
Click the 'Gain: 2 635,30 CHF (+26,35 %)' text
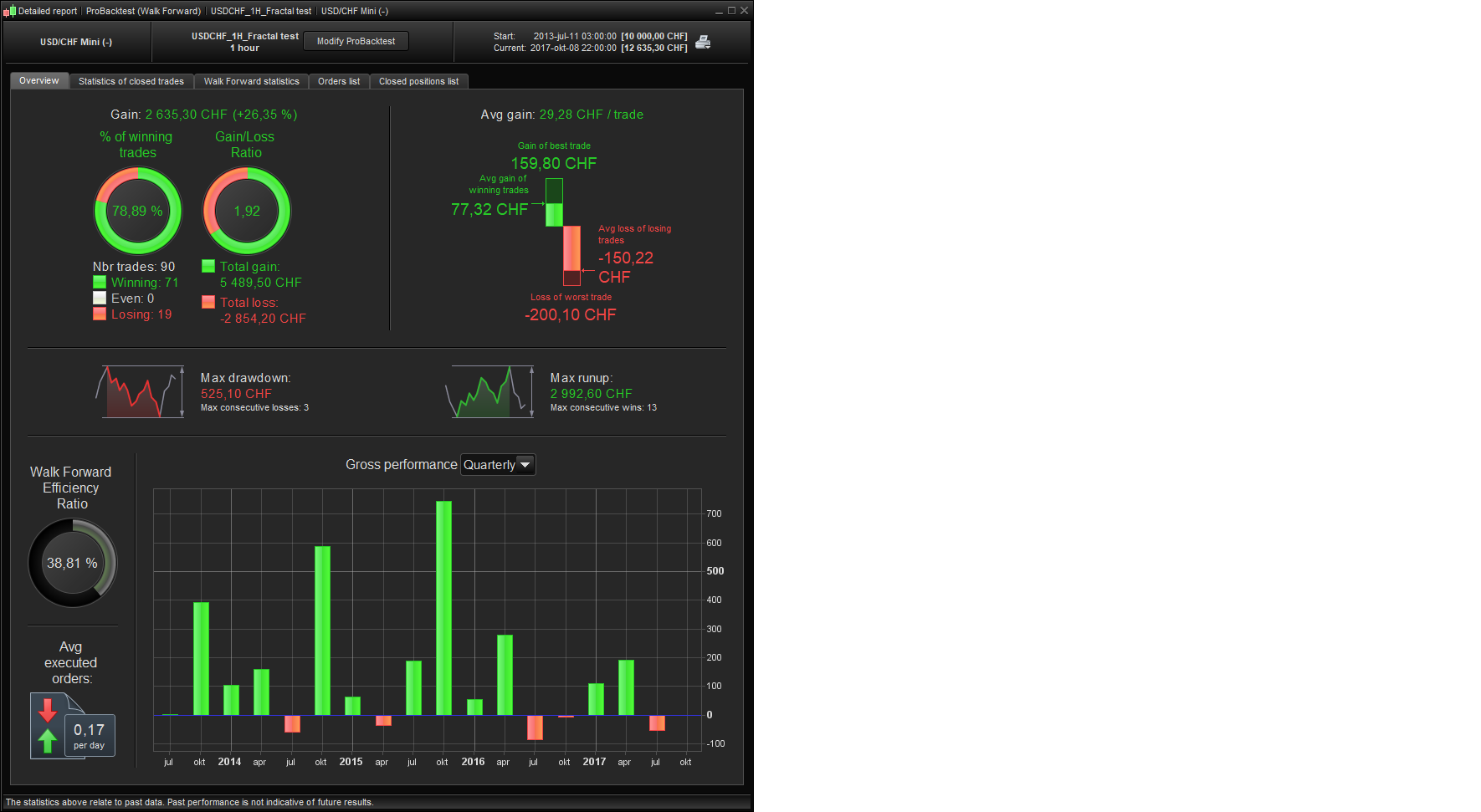click(x=204, y=115)
